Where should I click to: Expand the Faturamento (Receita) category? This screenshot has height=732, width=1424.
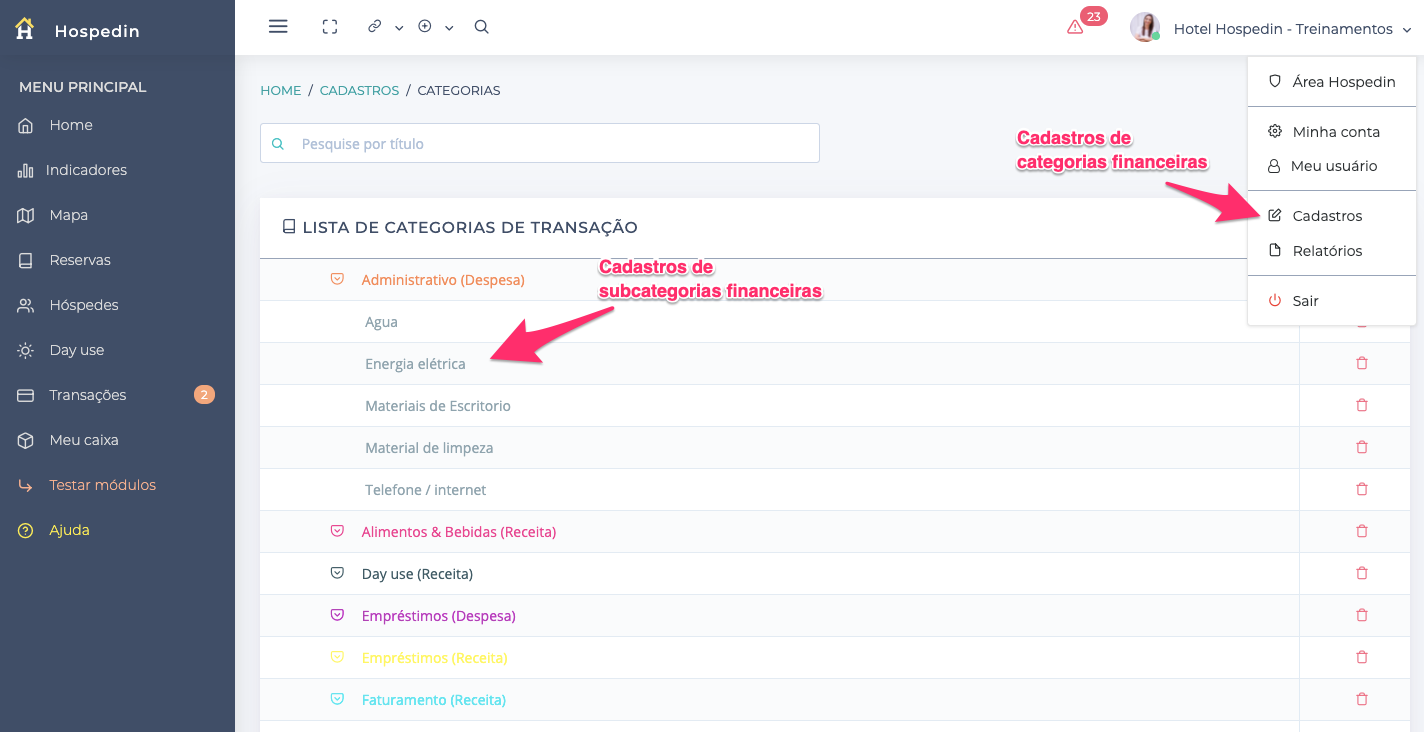(337, 700)
